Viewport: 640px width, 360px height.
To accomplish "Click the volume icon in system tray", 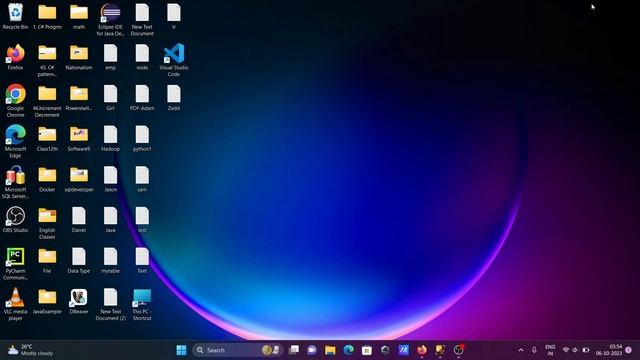I will [x=575, y=350].
